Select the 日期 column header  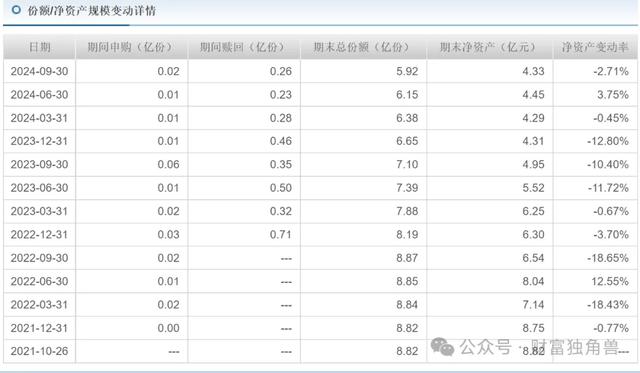tap(40, 47)
